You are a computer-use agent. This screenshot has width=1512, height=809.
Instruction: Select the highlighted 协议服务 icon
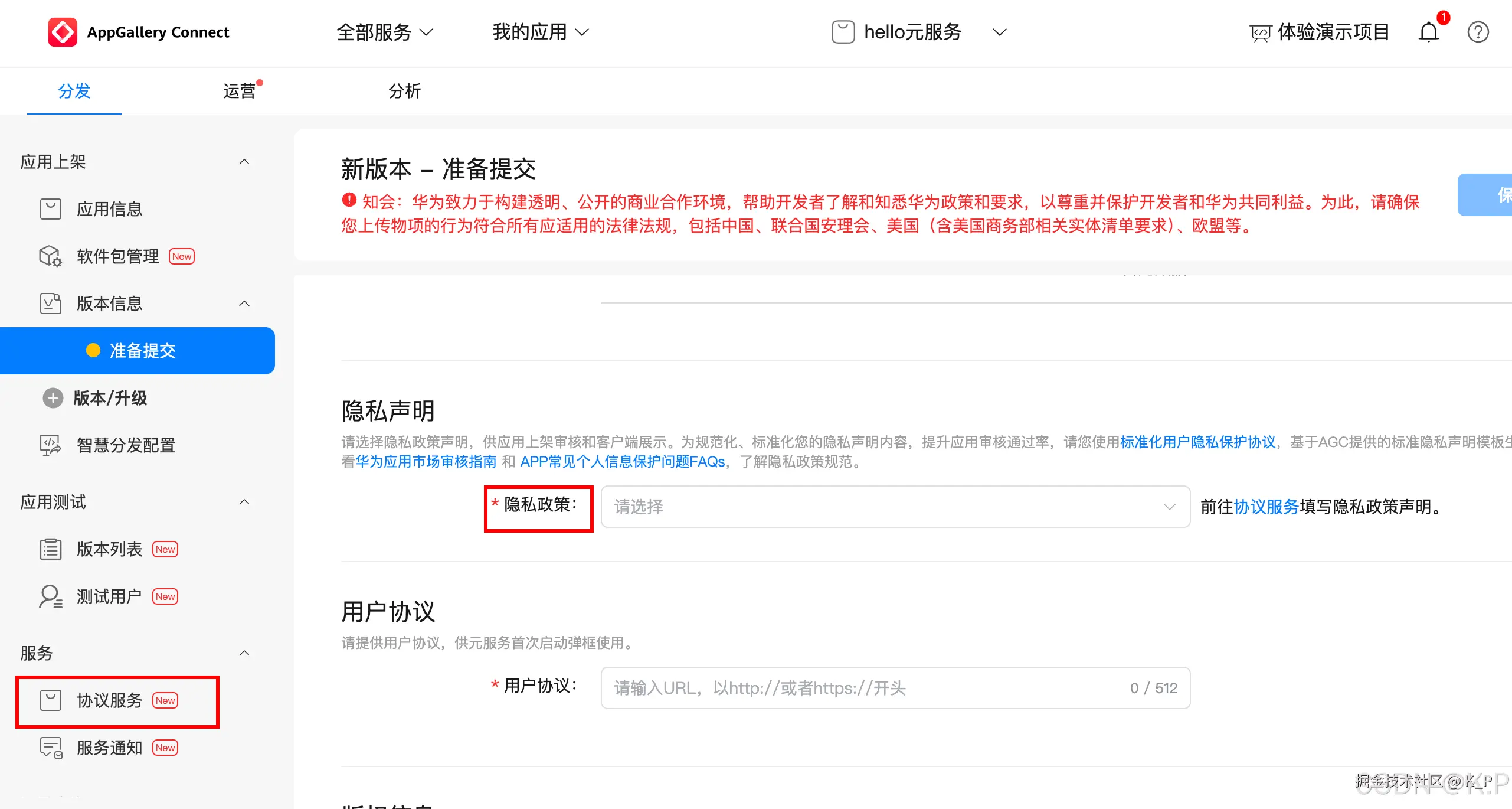(50, 700)
